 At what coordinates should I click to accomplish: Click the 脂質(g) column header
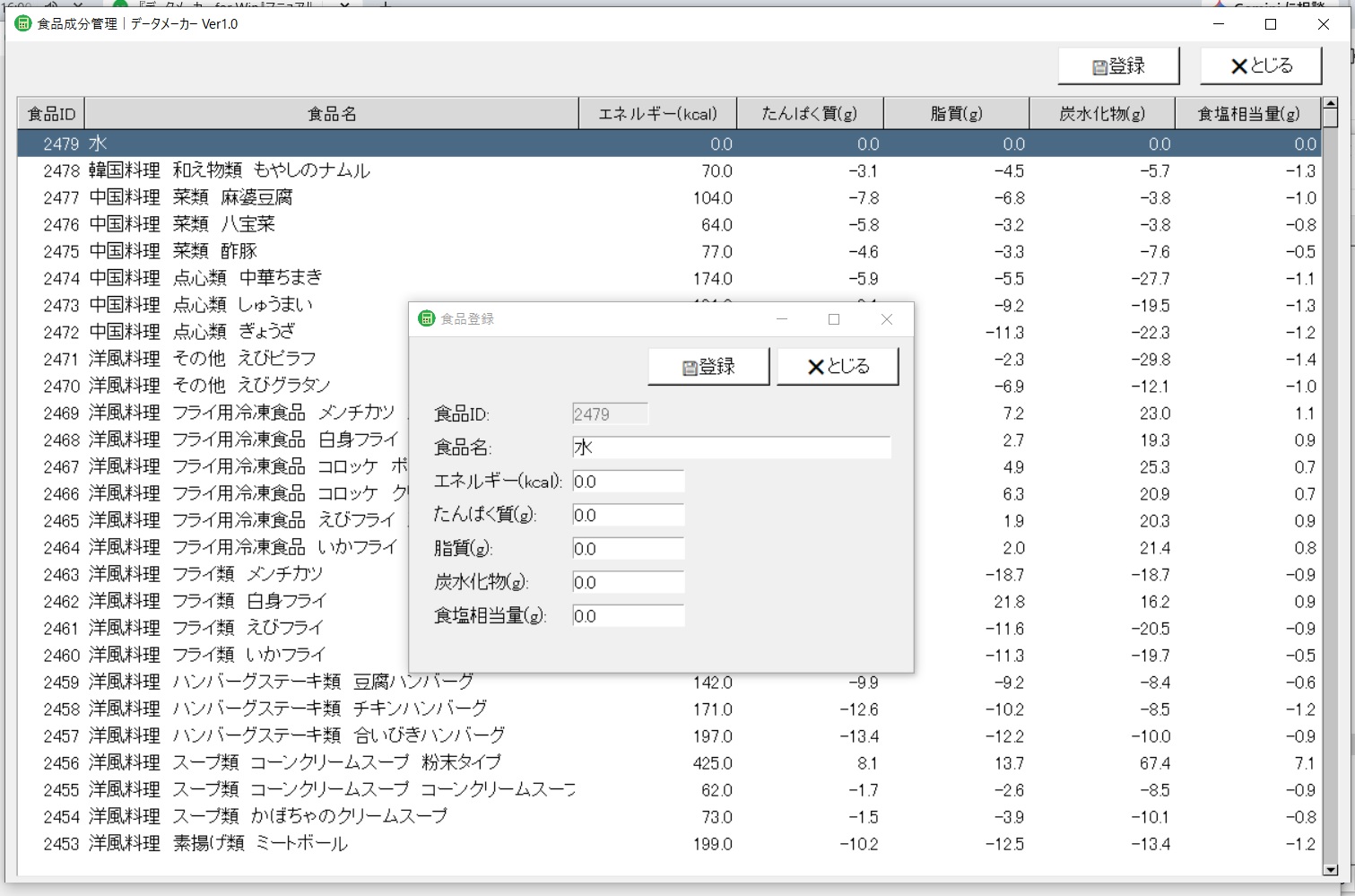click(x=957, y=114)
